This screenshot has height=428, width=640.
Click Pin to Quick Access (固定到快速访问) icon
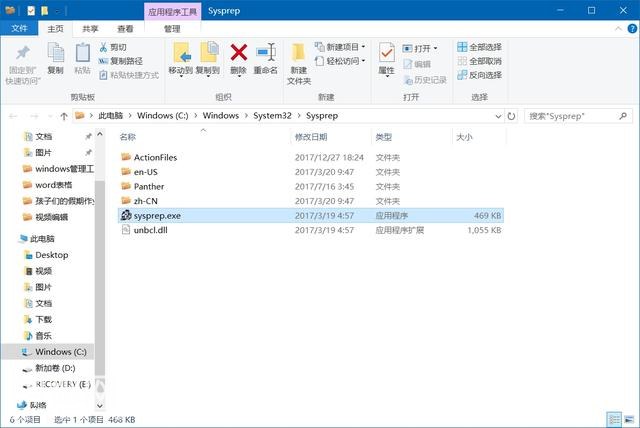pos(23,53)
